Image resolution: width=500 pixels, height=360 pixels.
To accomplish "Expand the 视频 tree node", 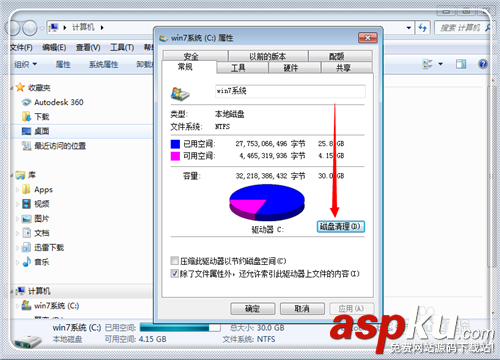I will tap(18, 204).
